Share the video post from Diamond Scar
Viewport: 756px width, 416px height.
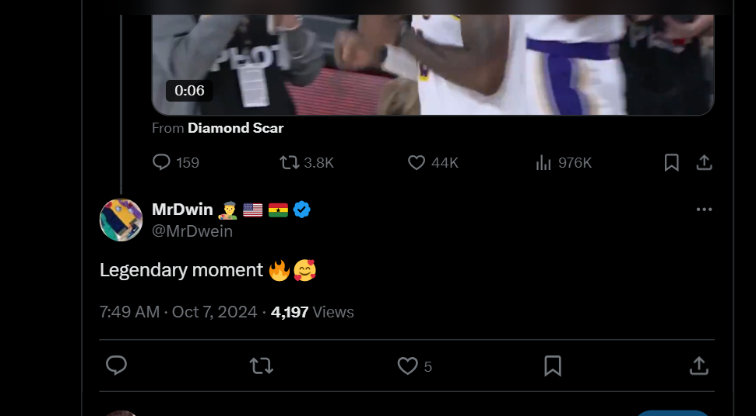(704, 162)
